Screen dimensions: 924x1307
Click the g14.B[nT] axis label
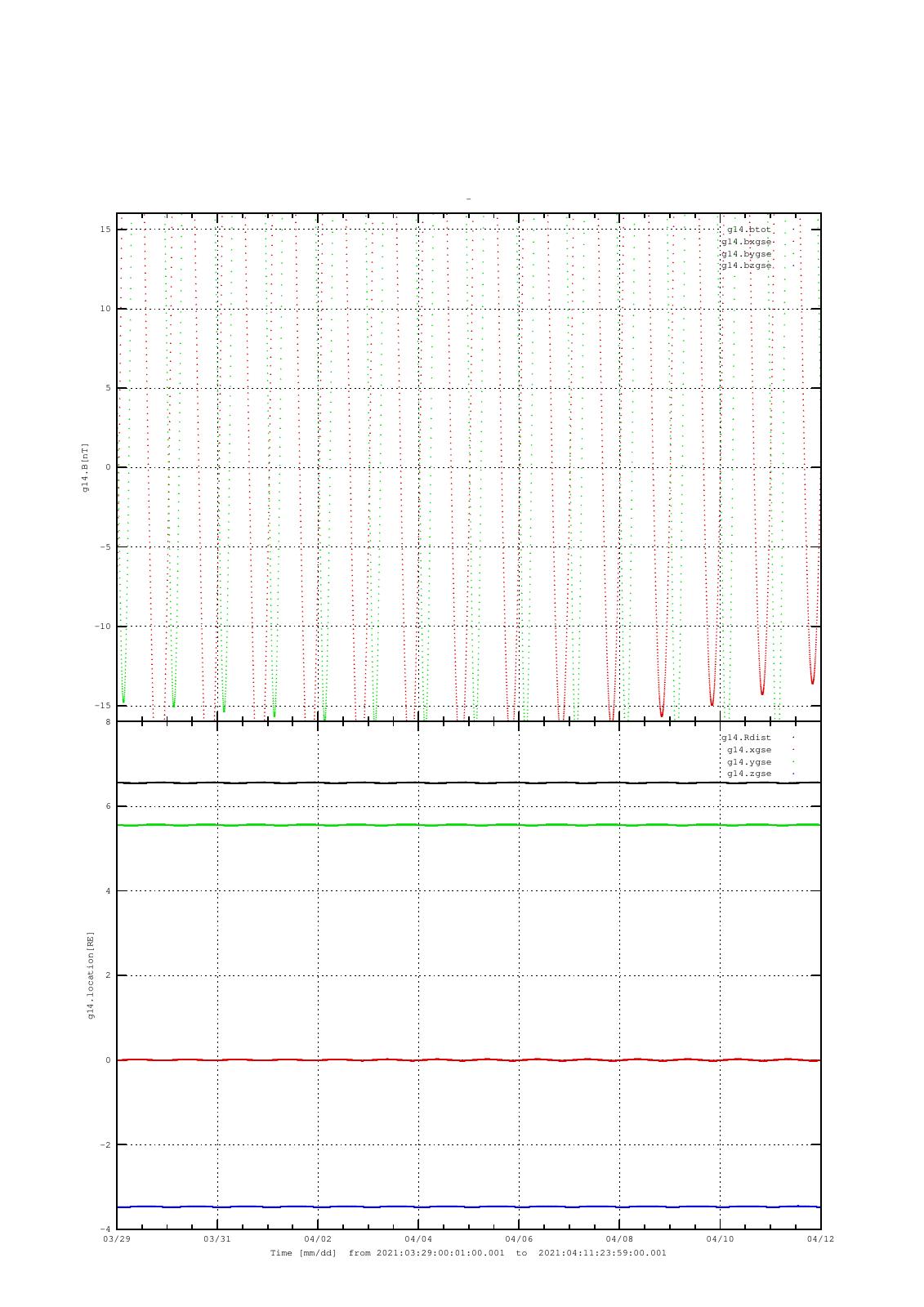(x=85, y=467)
